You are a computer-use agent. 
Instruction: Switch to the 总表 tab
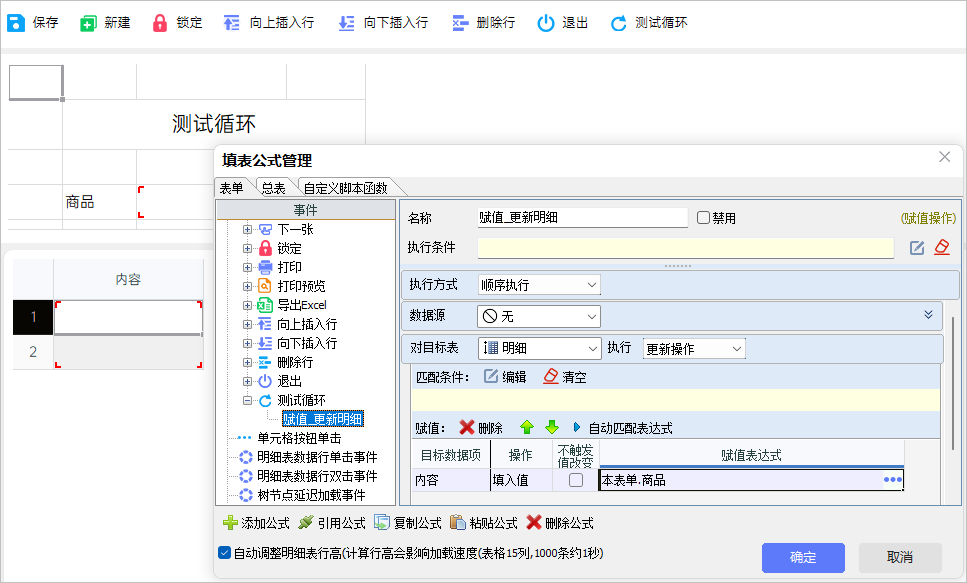tap(273, 187)
